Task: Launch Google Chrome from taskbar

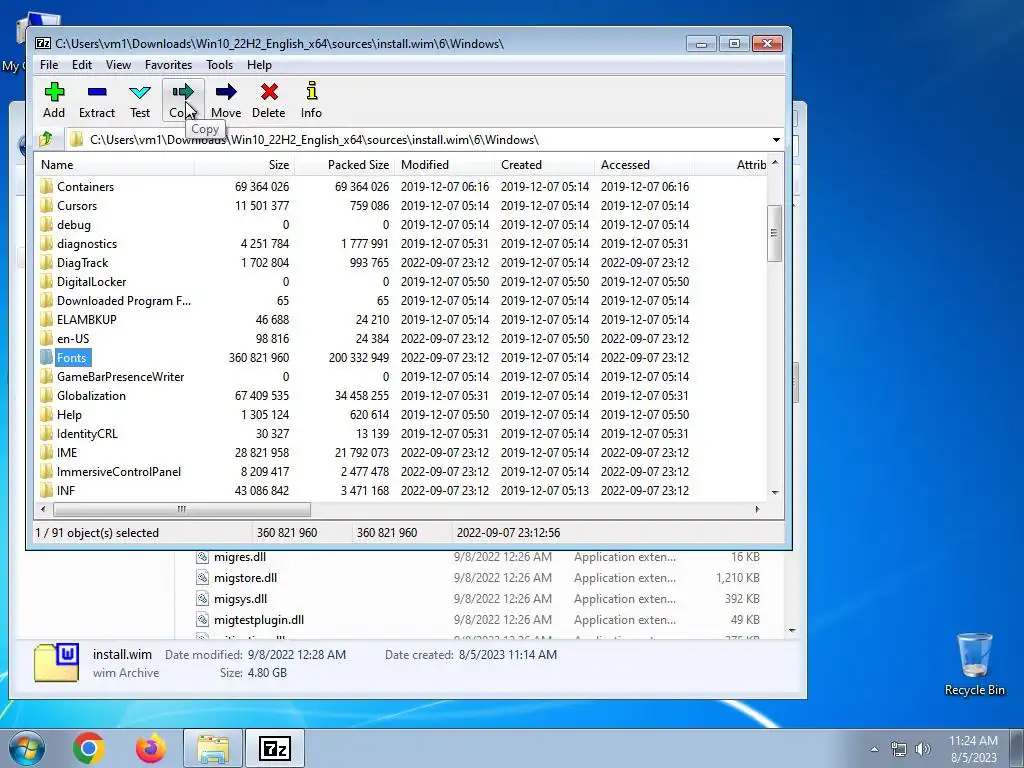Action: coord(89,748)
